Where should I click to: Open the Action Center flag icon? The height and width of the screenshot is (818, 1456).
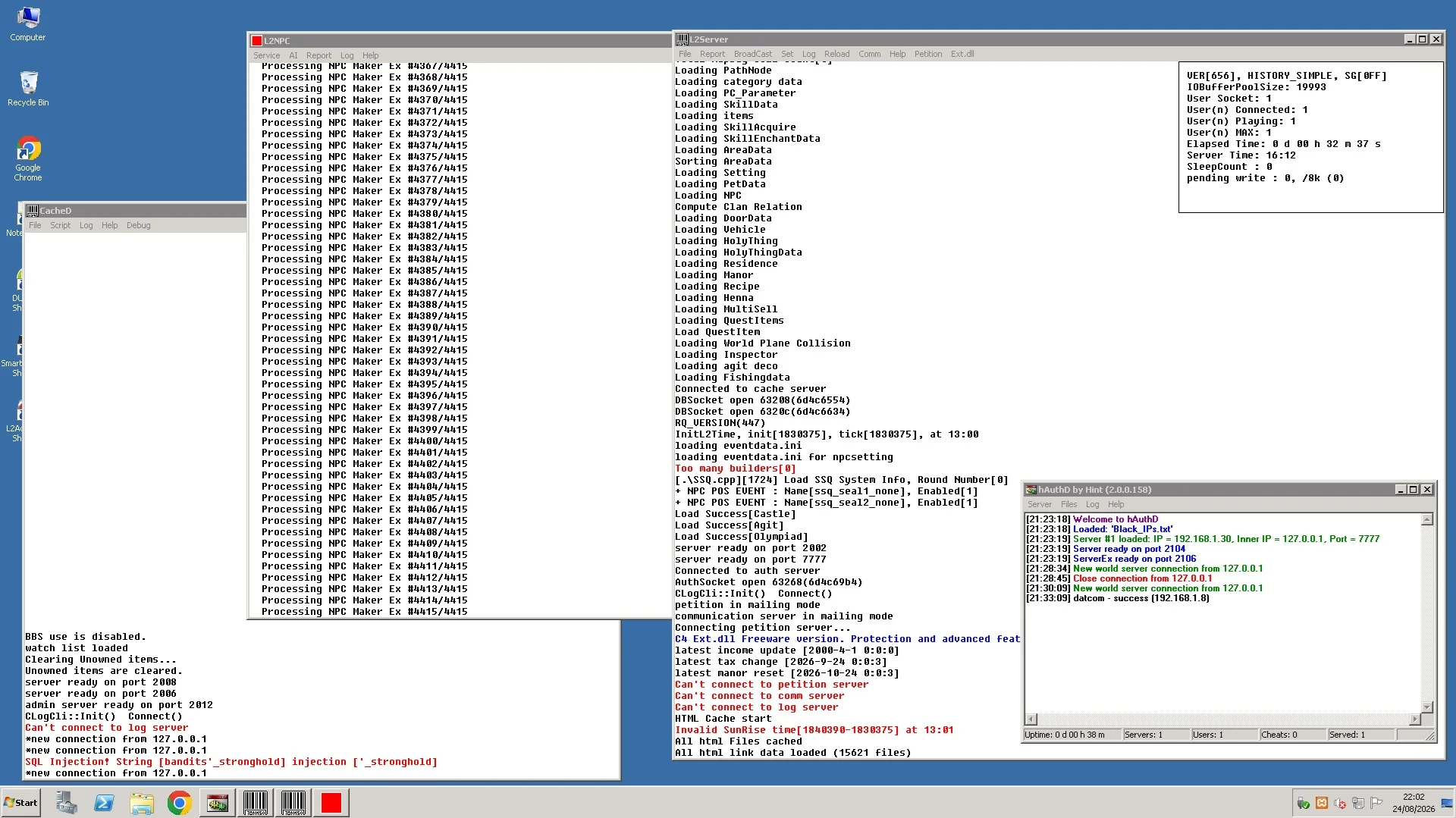[x=1376, y=803]
